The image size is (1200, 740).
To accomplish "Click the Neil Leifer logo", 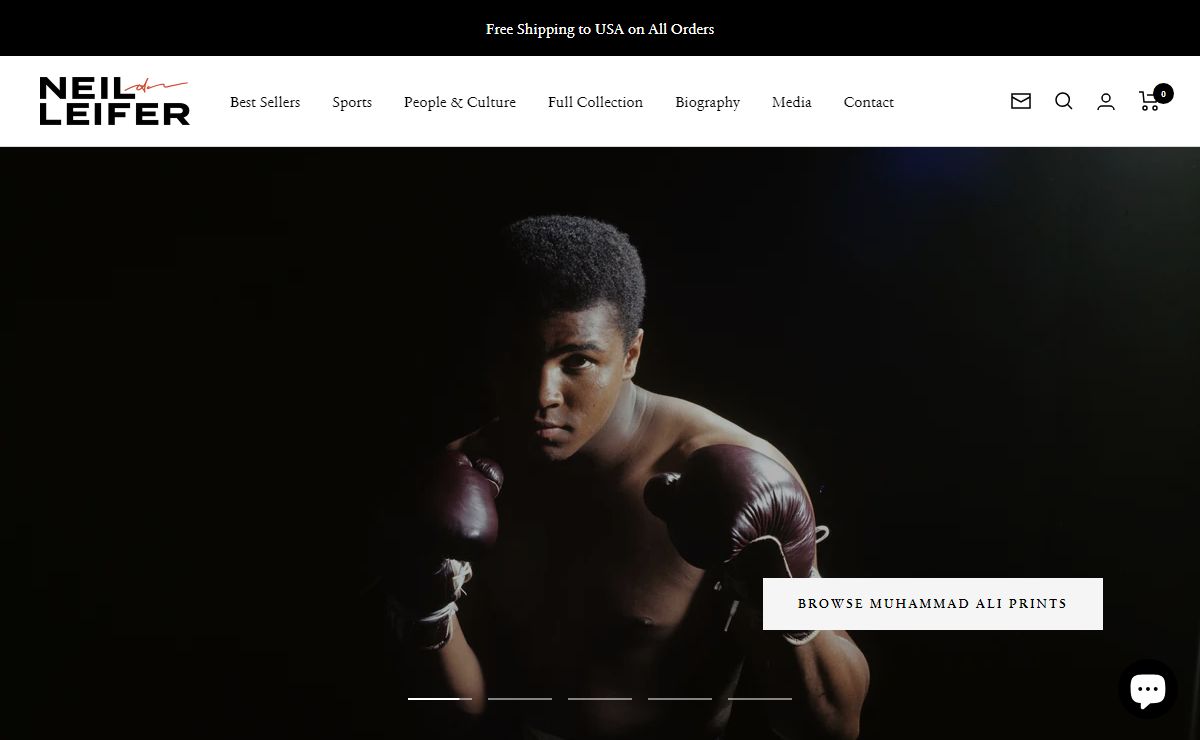I will [114, 101].
